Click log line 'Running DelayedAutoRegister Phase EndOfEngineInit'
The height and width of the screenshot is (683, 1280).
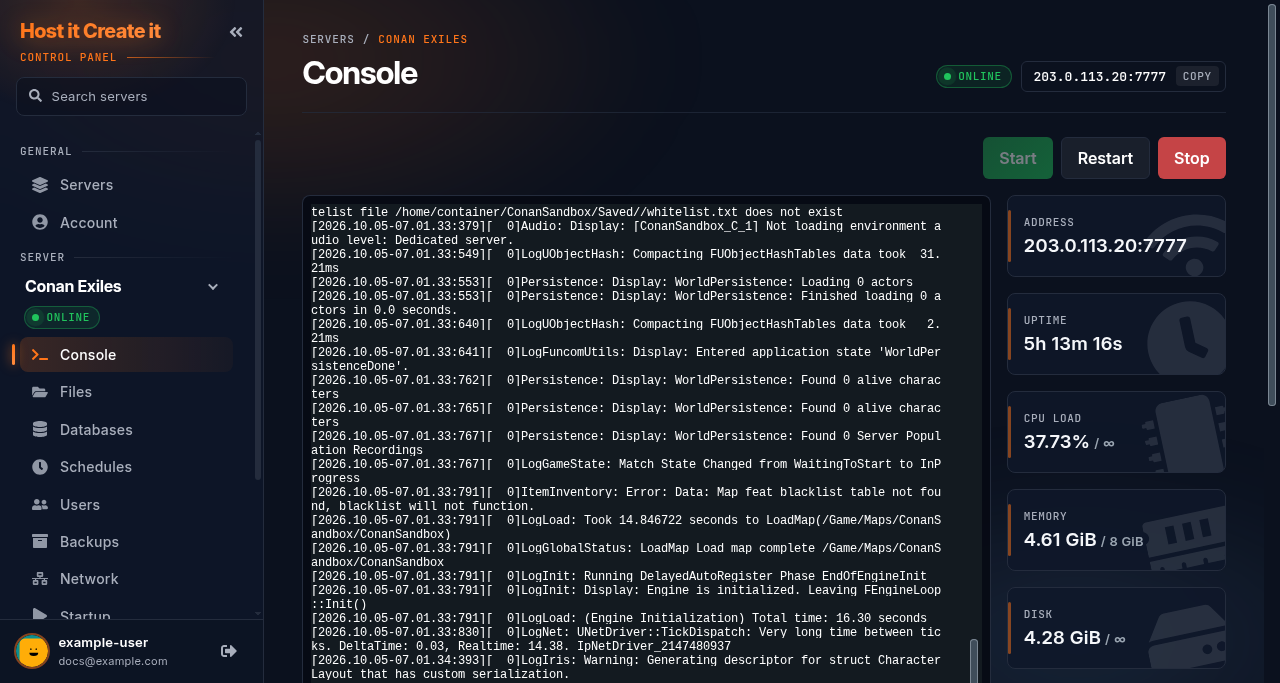[x=619, y=576]
